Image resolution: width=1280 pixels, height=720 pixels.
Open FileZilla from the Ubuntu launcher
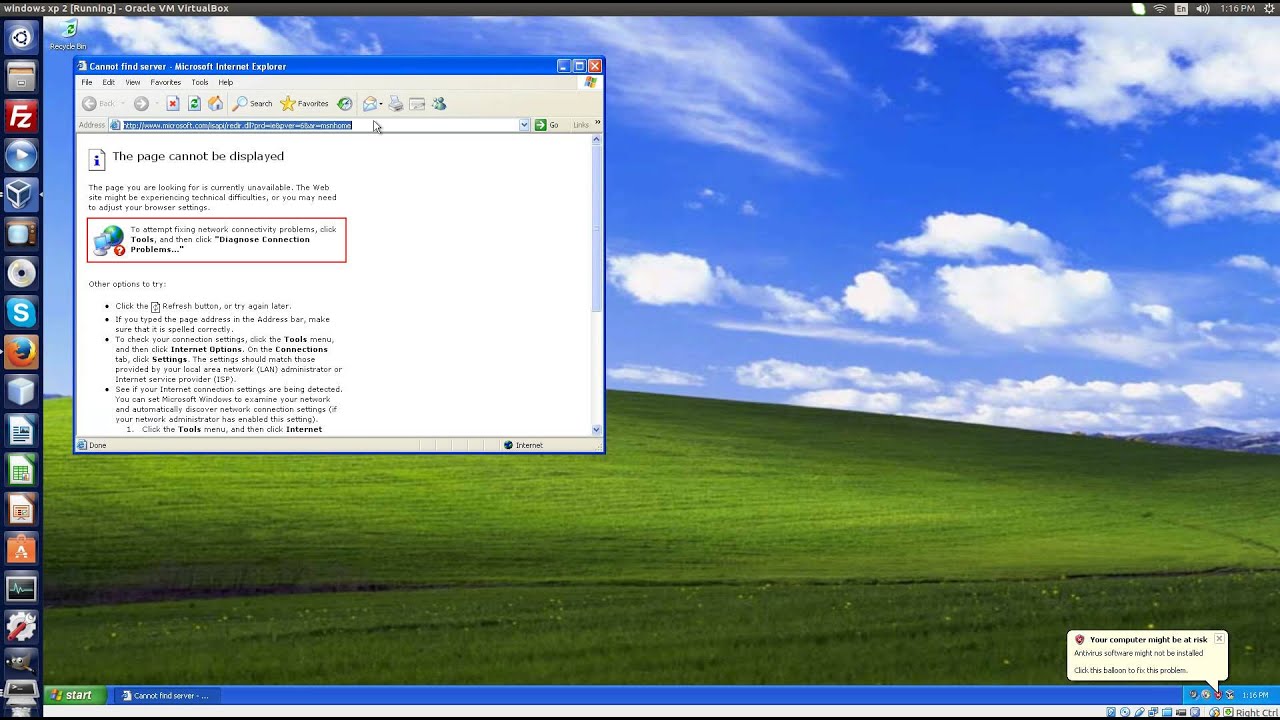(x=21, y=116)
